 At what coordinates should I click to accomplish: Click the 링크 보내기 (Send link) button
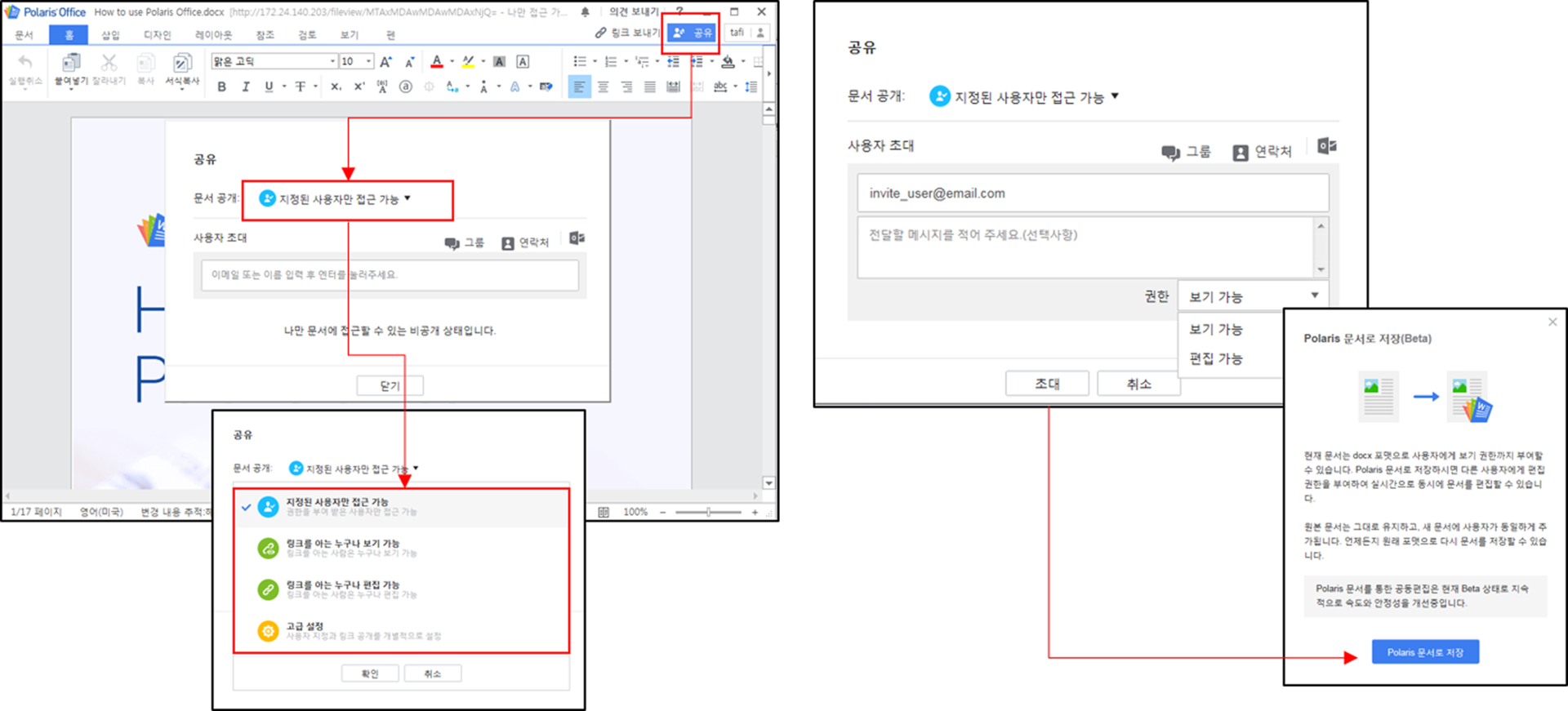pyautogui.click(x=627, y=33)
